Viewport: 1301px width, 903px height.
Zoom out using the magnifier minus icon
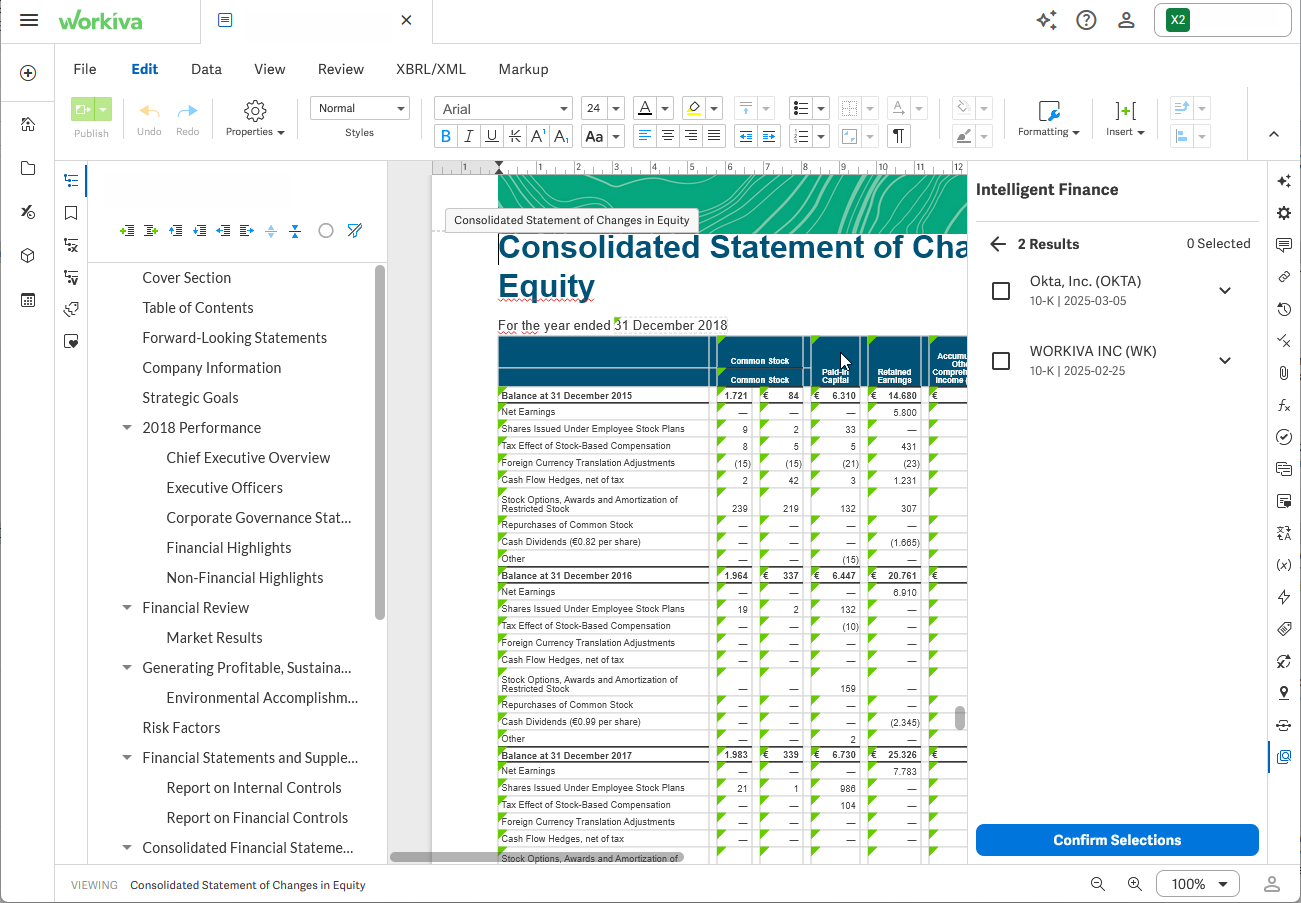coord(1098,884)
